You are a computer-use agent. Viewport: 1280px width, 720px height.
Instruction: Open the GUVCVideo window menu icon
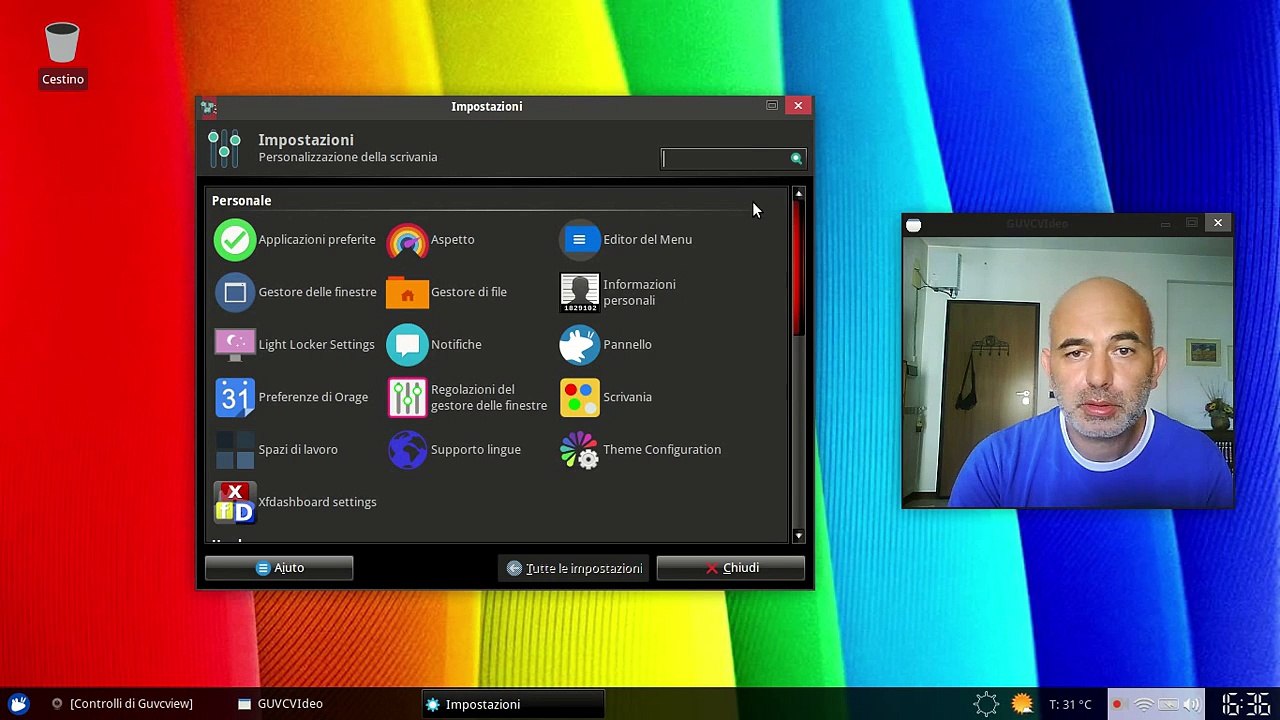[913, 224]
